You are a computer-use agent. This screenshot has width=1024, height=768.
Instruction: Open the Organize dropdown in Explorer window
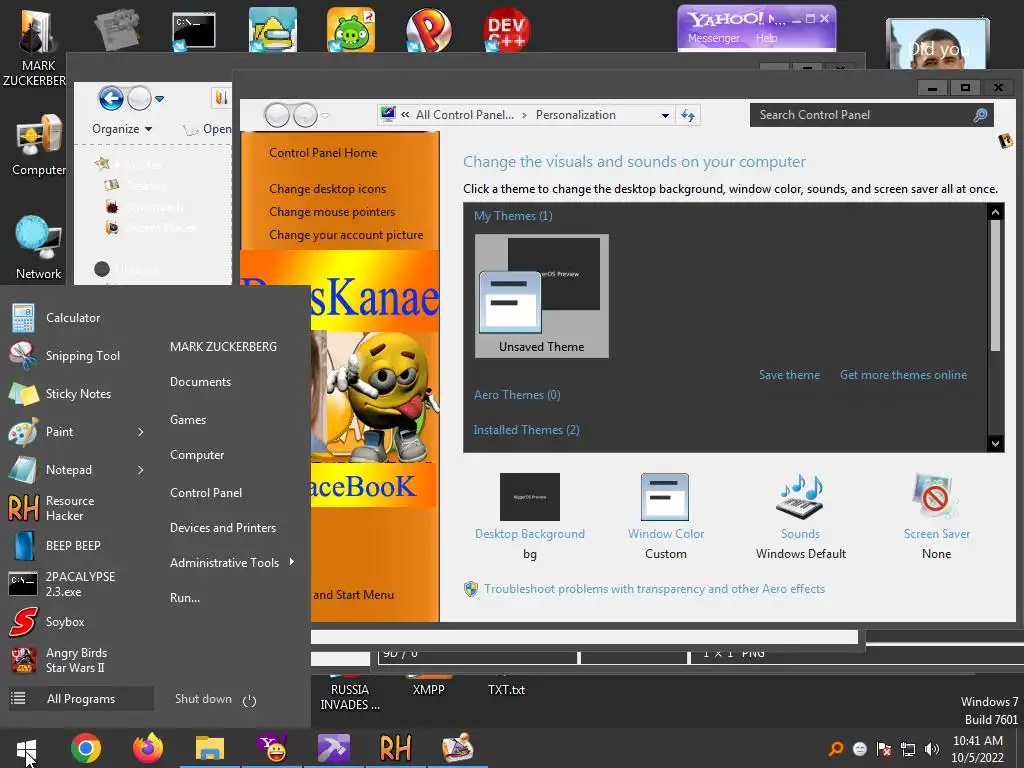click(122, 129)
